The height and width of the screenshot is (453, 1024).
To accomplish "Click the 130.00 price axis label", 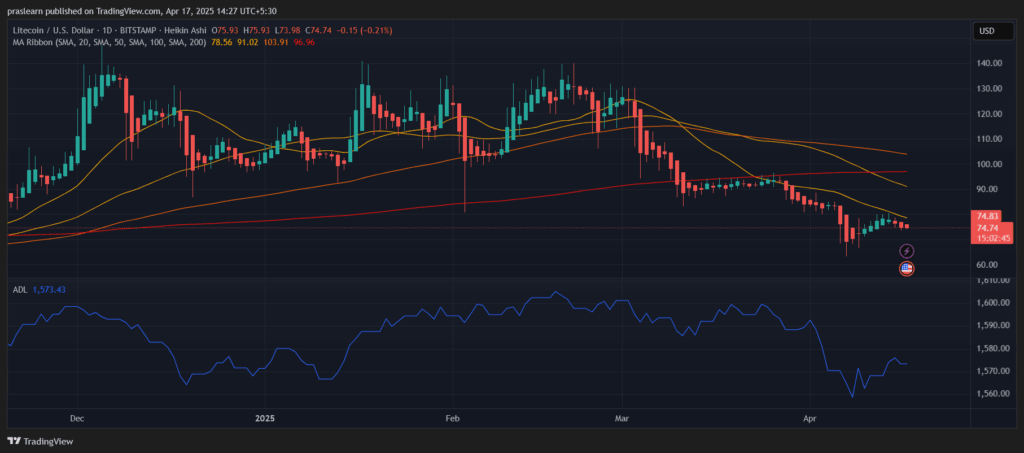I will (x=990, y=89).
